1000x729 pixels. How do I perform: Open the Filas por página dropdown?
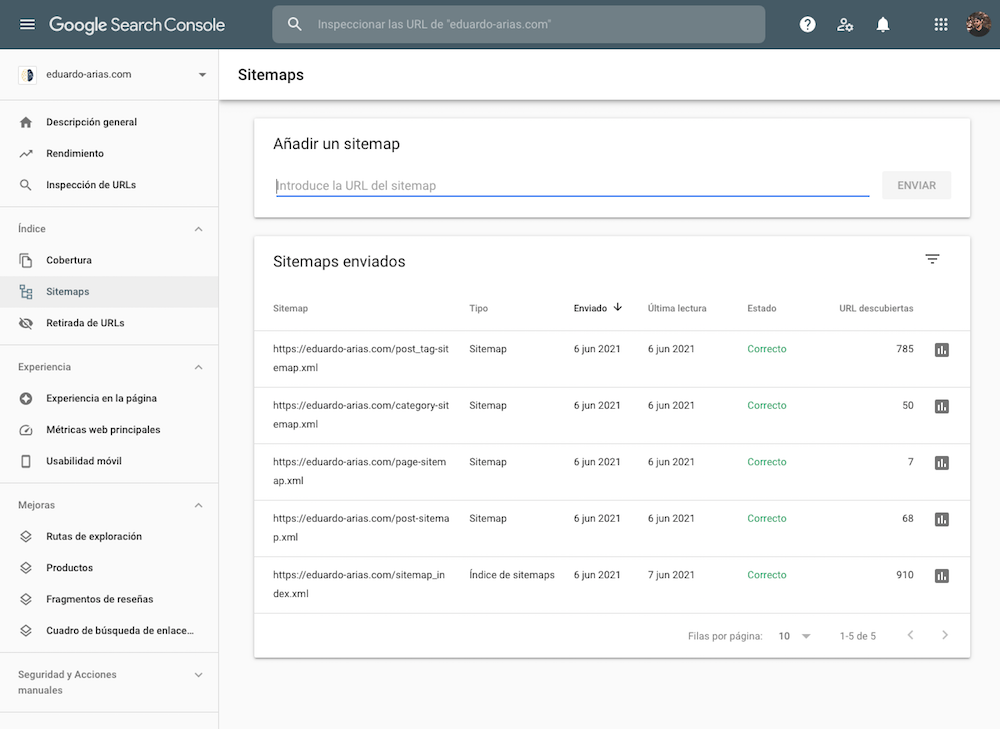point(795,636)
